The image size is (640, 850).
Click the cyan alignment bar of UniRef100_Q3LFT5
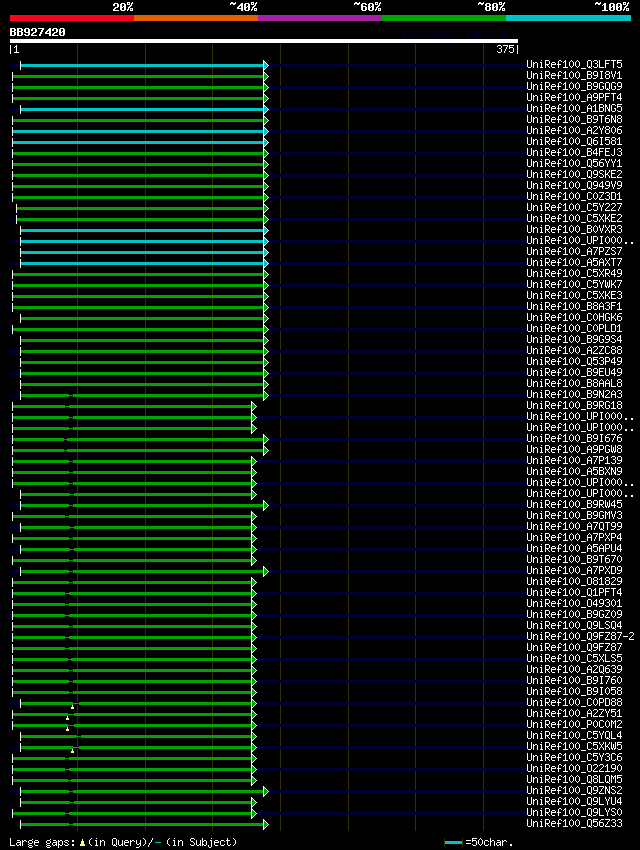pos(142,66)
